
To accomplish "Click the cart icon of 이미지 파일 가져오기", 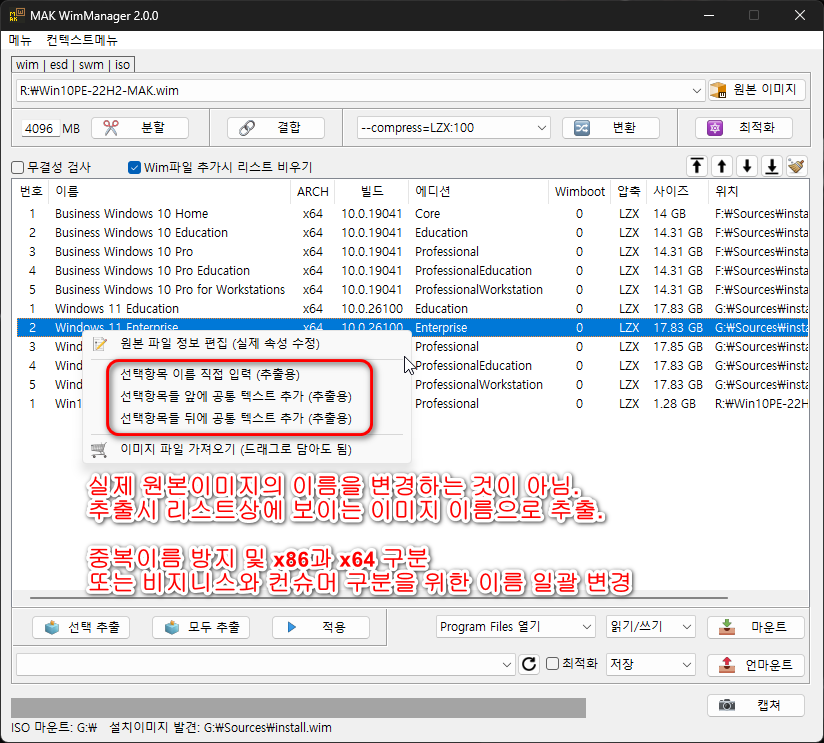I will 99,450.
